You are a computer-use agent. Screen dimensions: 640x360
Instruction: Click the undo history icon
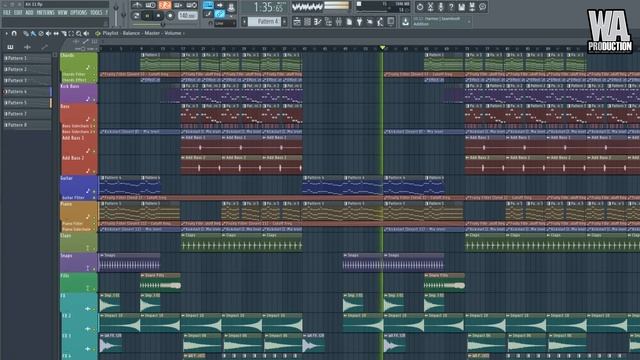tap(420, 7)
